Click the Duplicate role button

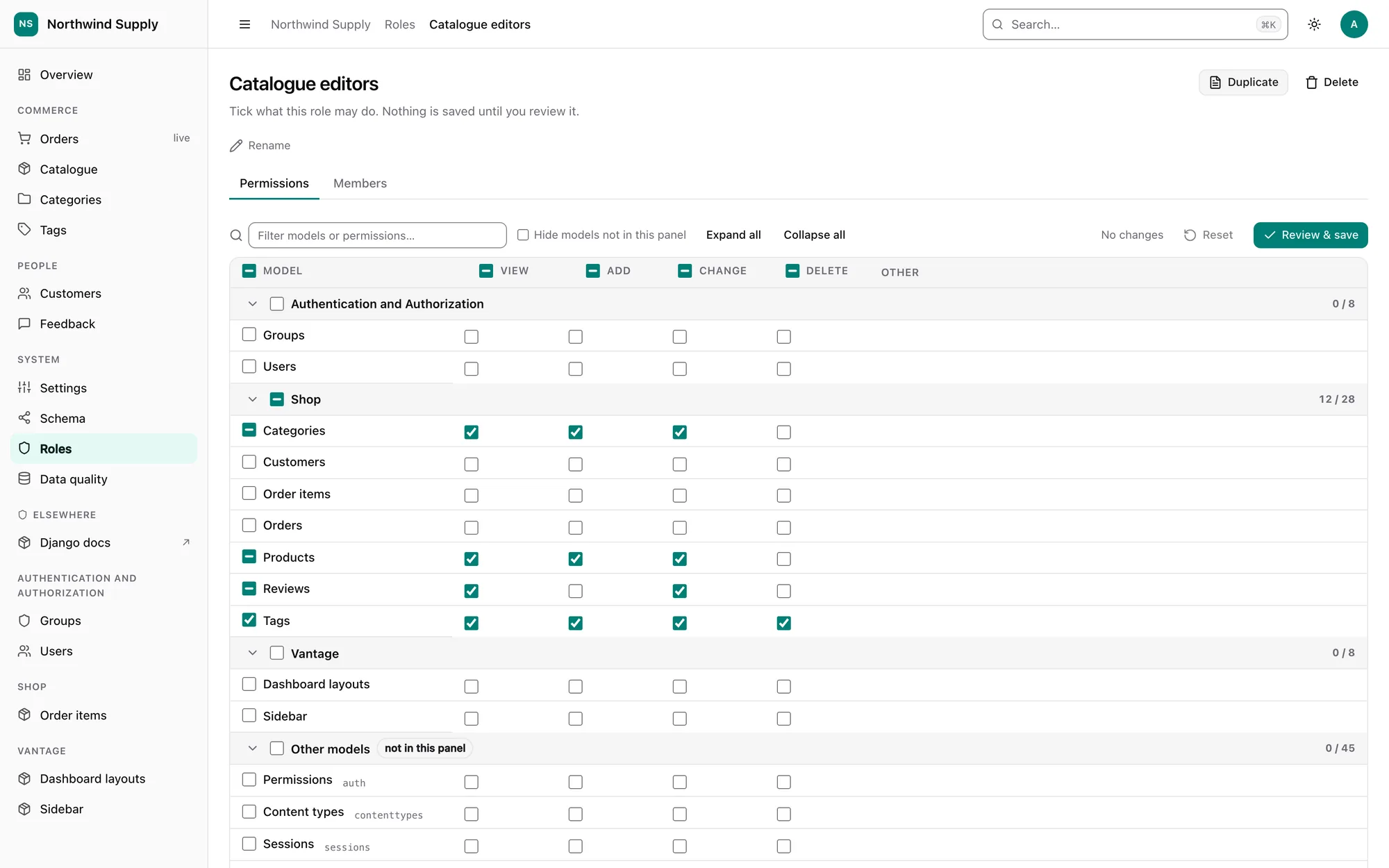(1243, 82)
